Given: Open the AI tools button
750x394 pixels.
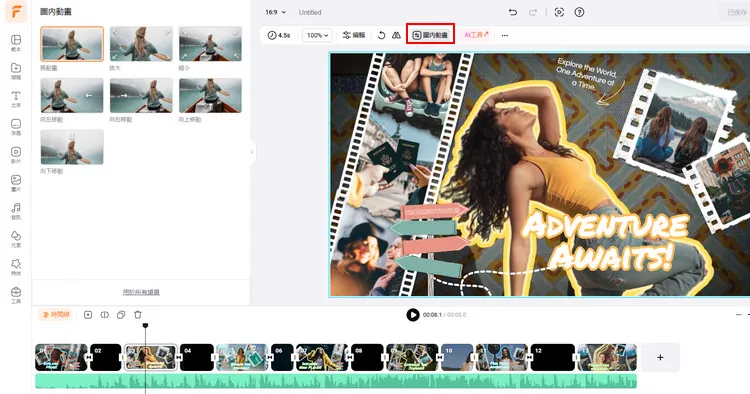Looking at the screenshot, I should point(476,35).
